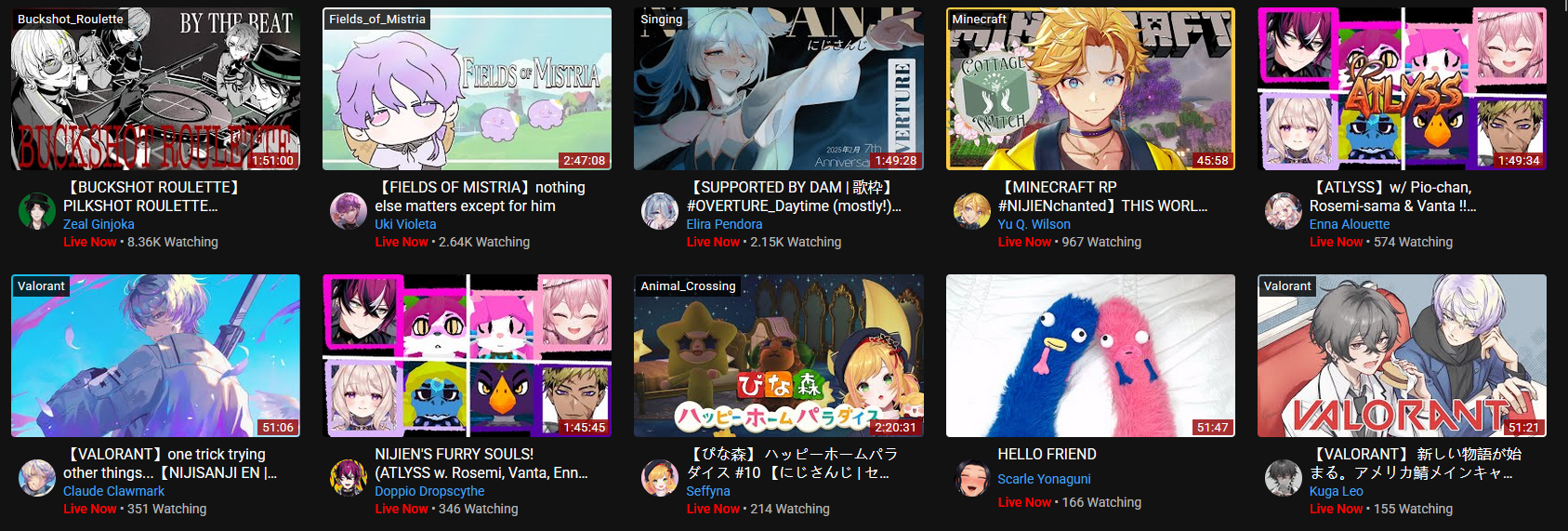Open the ATLYSS w/ Pio-chan video title
The width and height of the screenshot is (1568, 531).
[1392, 196]
